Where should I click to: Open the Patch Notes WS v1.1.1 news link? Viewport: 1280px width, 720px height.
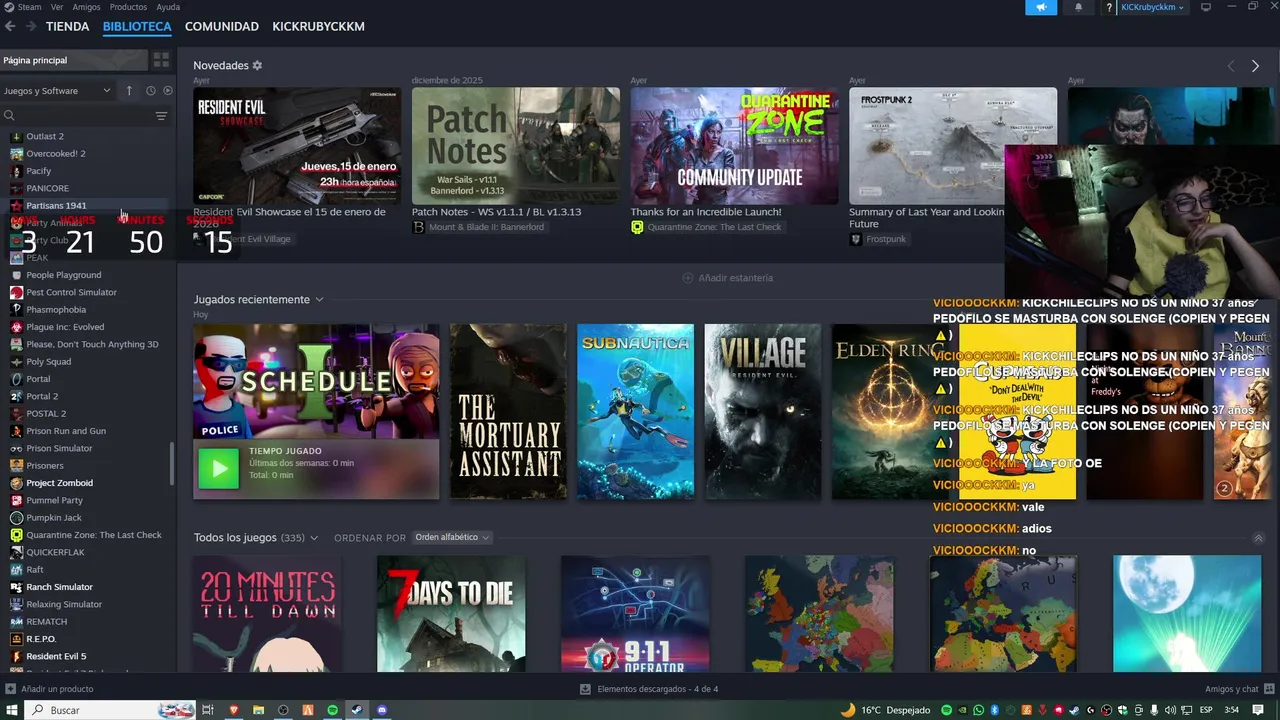(x=496, y=212)
